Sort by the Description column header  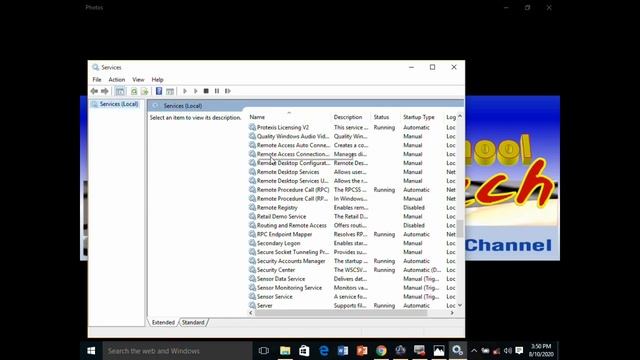tap(348, 117)
